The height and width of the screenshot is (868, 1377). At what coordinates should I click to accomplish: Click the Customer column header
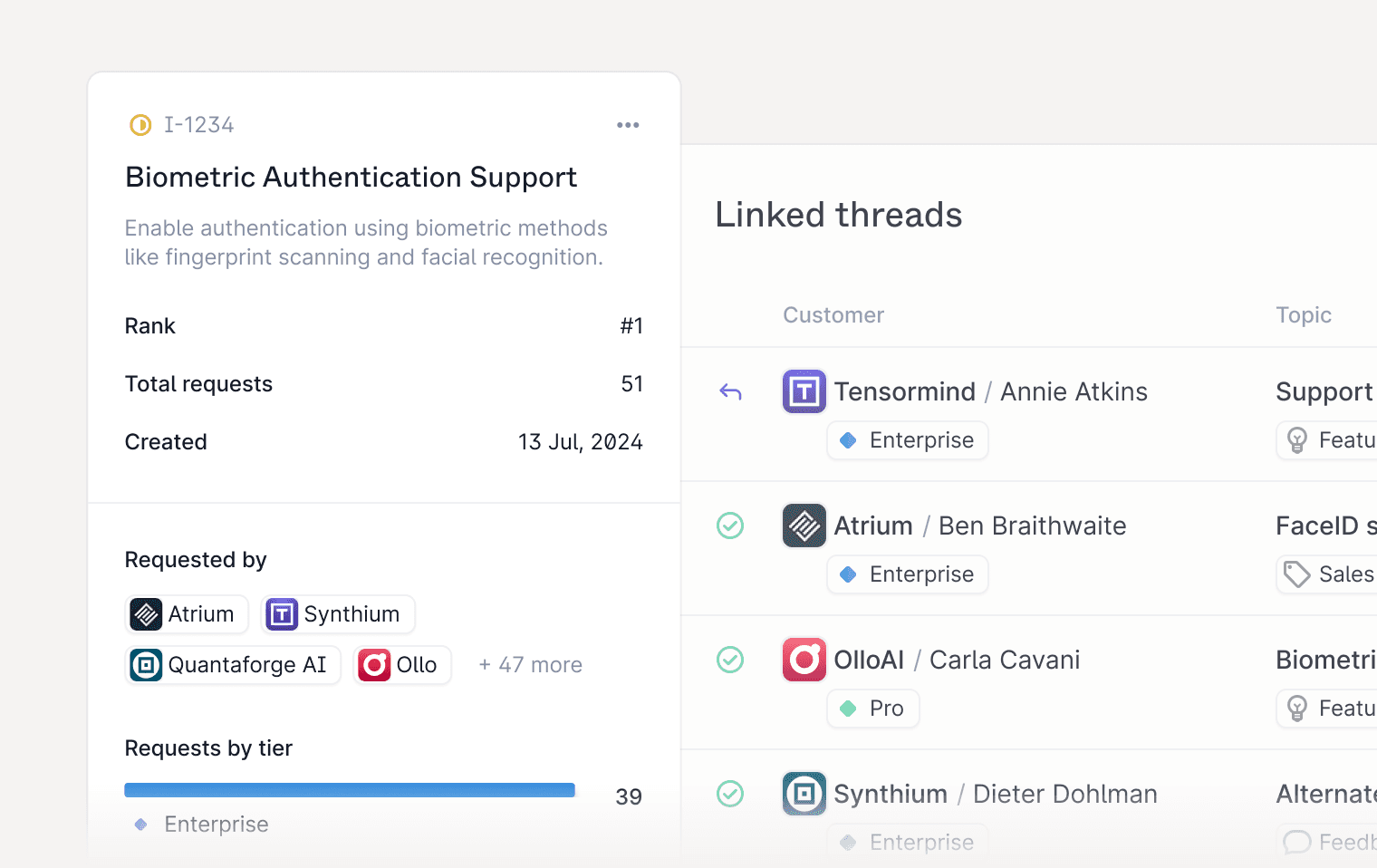(833, 315)
